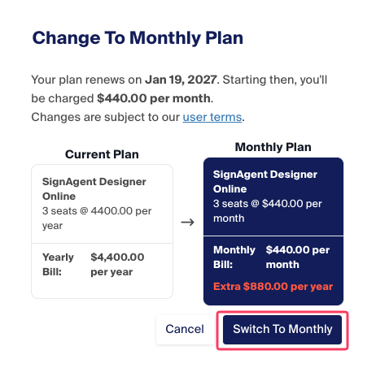Image resolution: width=376 pixels, height=372 pixels.
Task: Click the Change To Monthly Plan heading
Action: (x=138, y=38)
